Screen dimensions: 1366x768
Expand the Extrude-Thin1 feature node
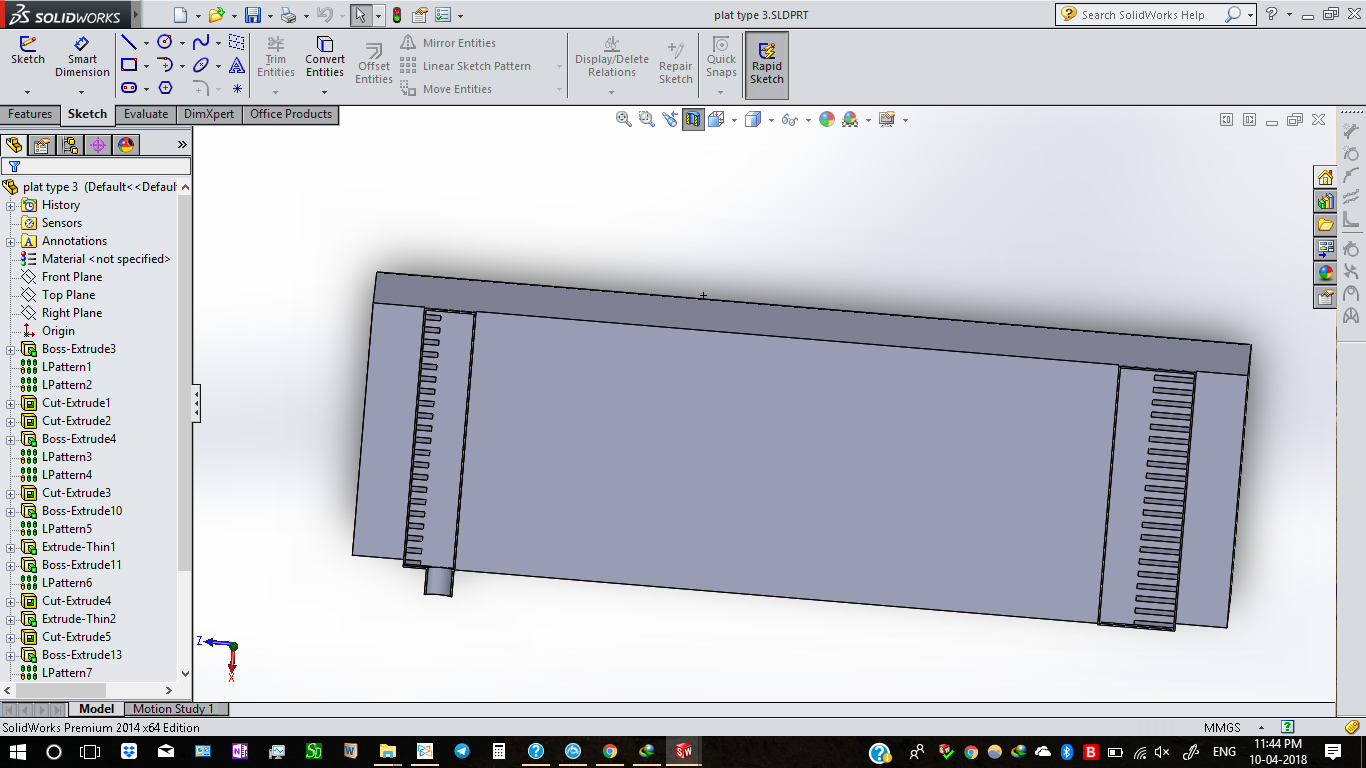coord(11,547)
